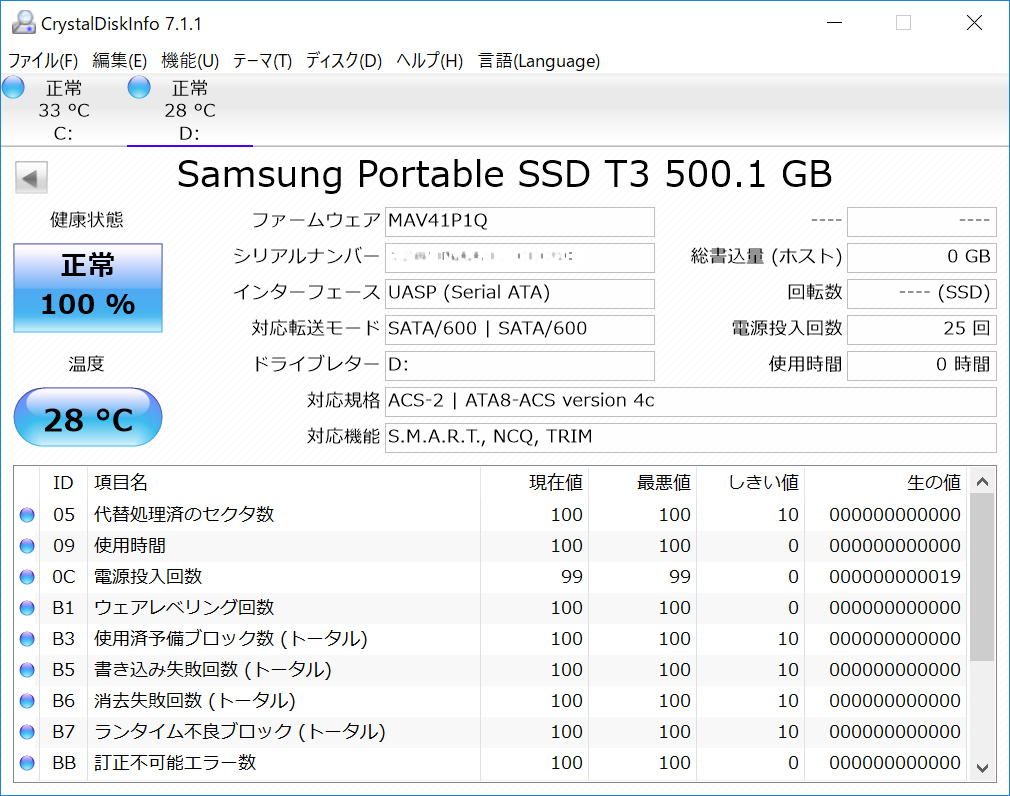Viewport: 1010px width, 796px height.
Task: Open the ディスク(D) menu
Action: pyautogui.click(x=344, y=61)
